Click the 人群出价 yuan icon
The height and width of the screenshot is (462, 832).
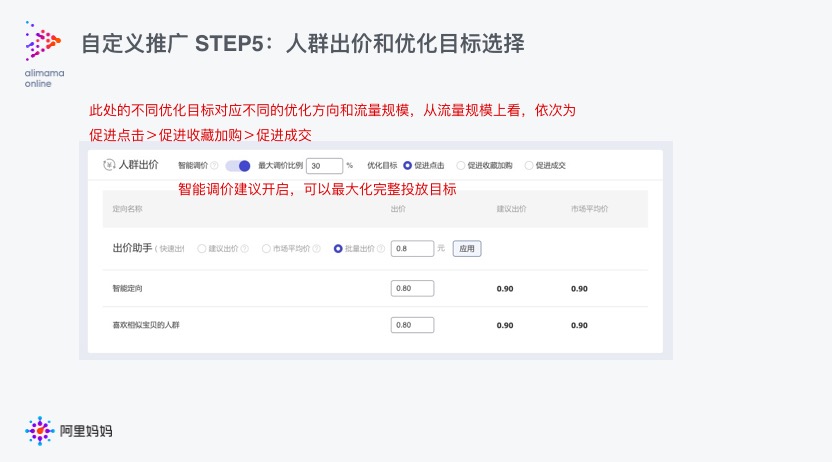(x=109, y=165)
